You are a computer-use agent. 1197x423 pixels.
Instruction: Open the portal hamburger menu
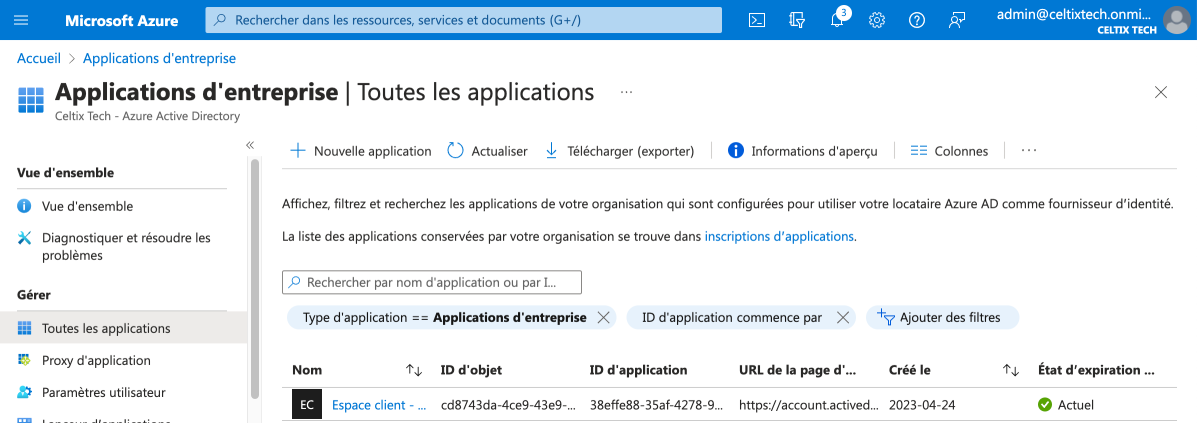tap(21, 21)
